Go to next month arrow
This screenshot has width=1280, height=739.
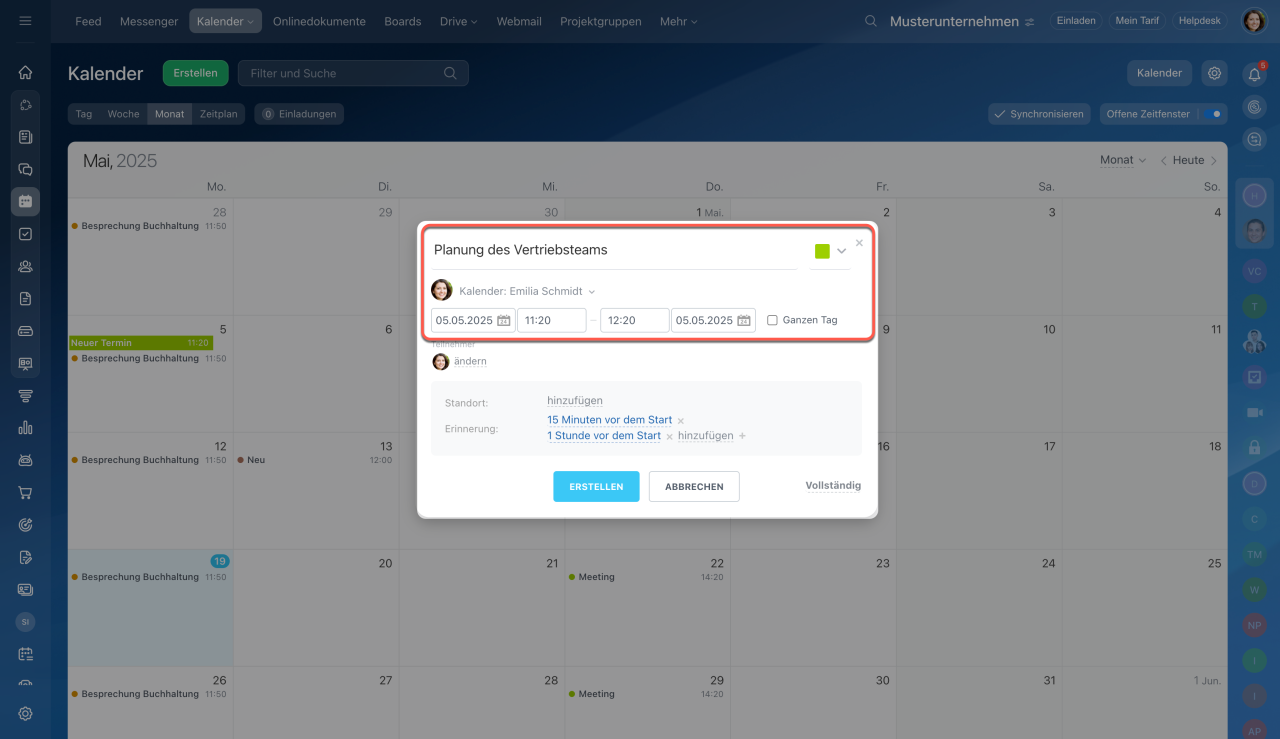[1214, 160]
